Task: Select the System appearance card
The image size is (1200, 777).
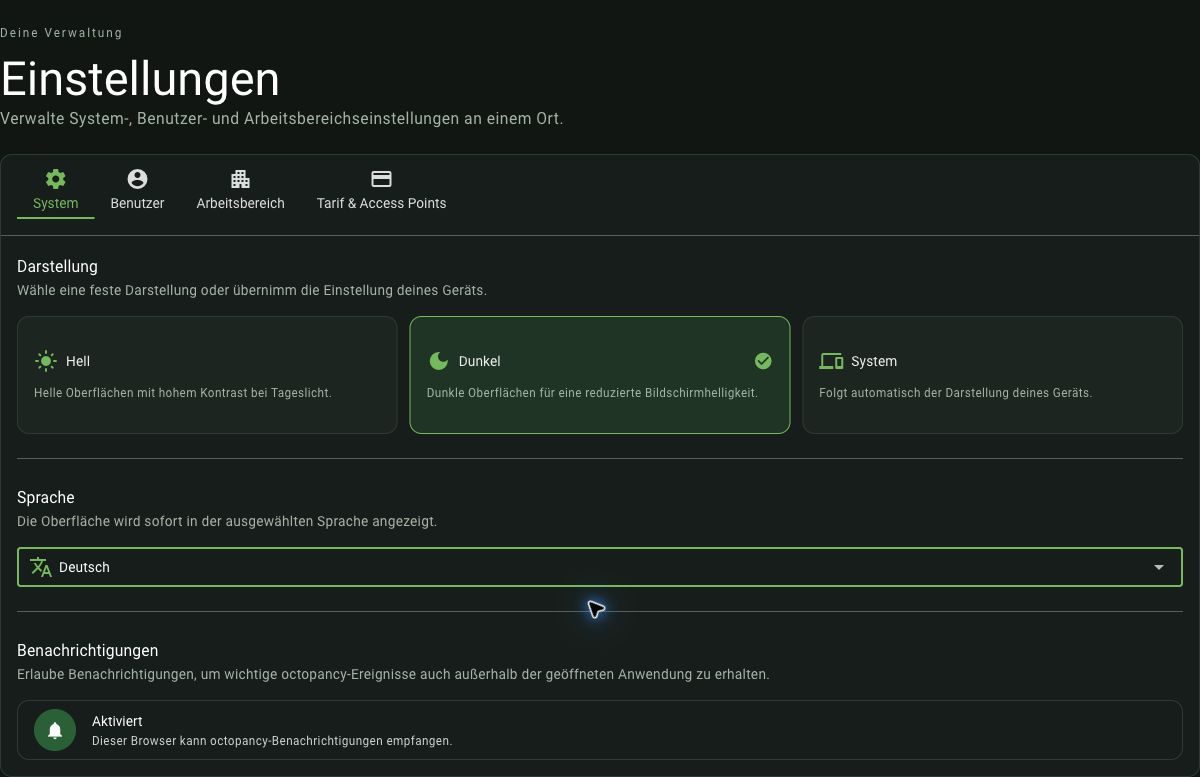Action: coord(993,375)
